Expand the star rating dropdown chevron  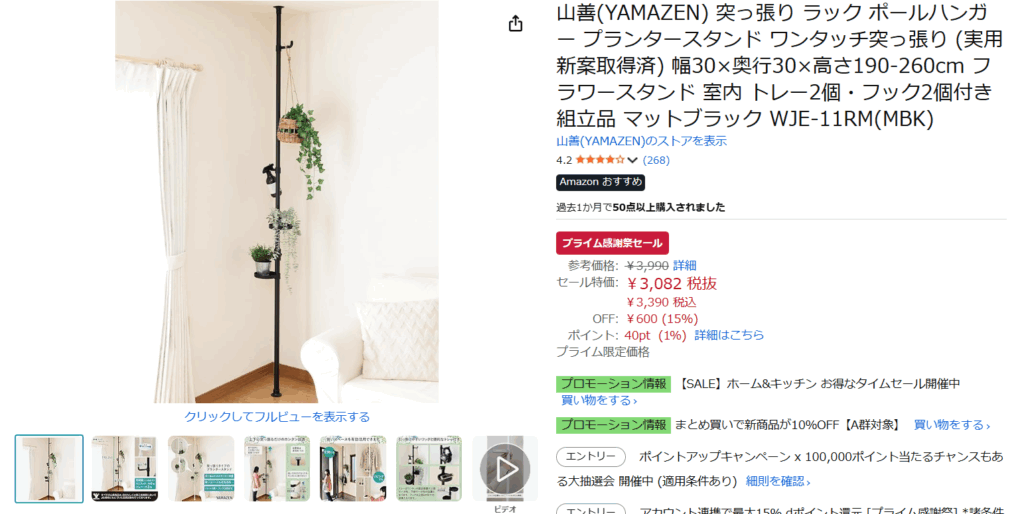click(632, 160)
